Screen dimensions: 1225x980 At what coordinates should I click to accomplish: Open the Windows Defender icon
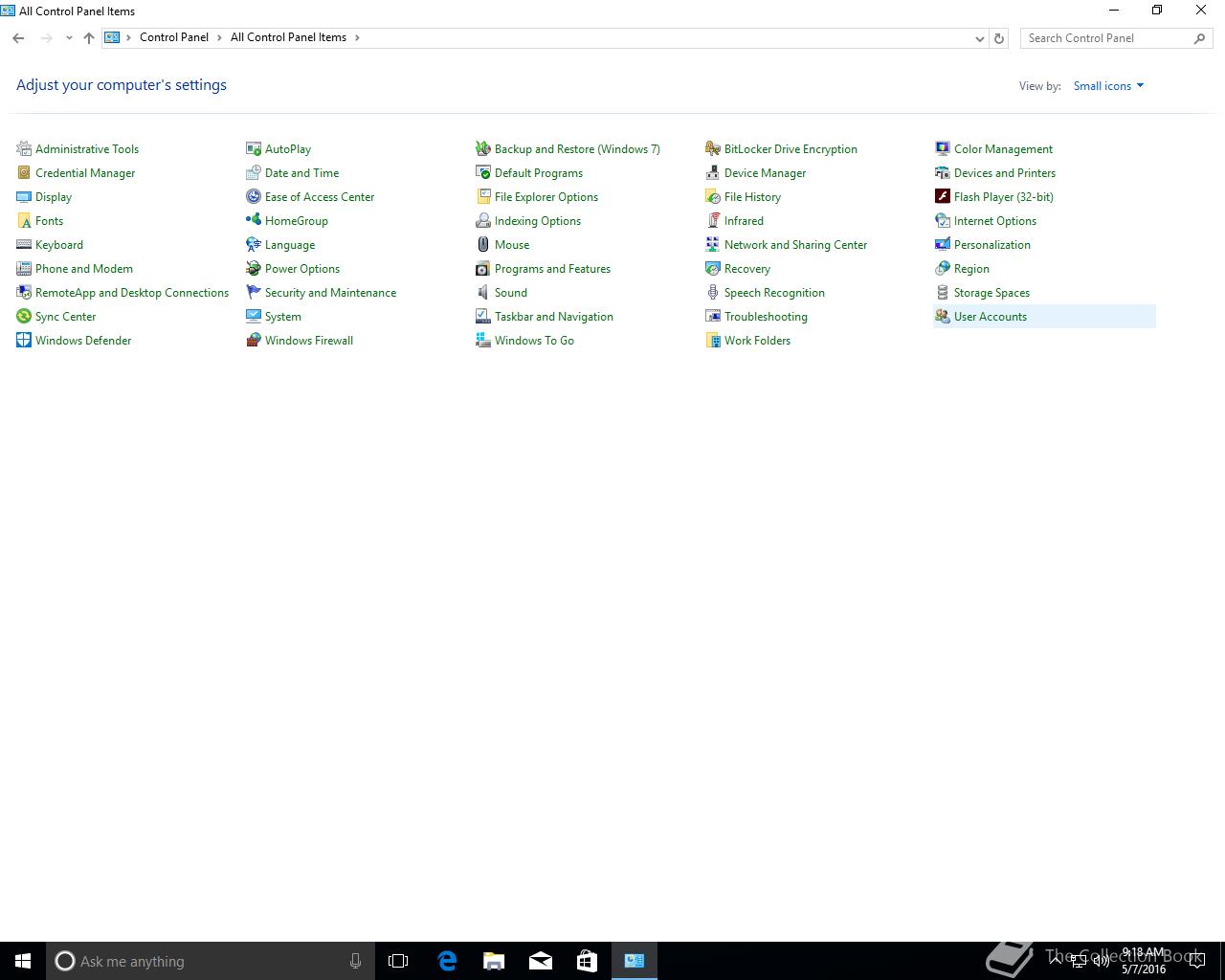(x=24, y=340)
